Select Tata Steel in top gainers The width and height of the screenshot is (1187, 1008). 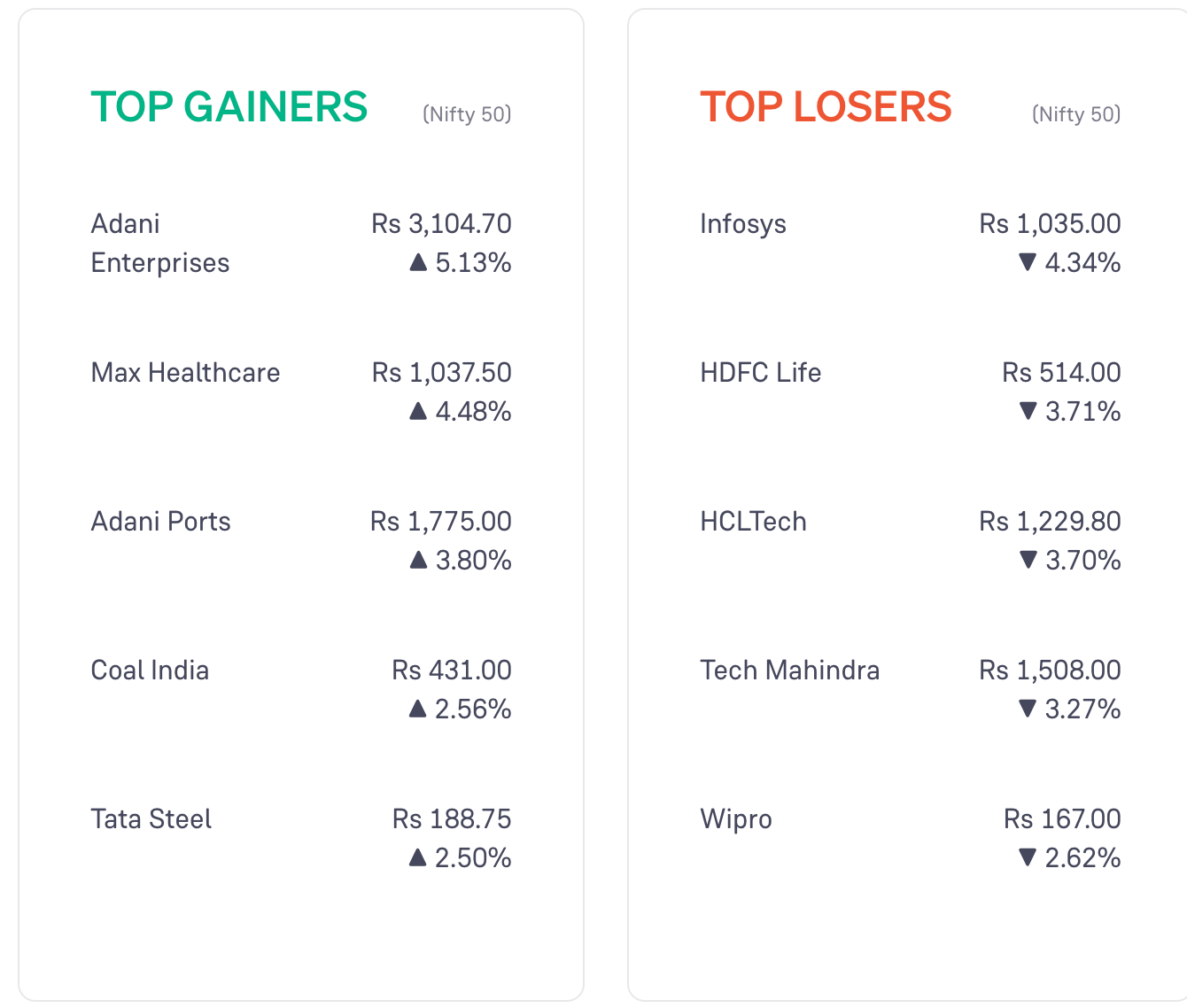[151, 818]
